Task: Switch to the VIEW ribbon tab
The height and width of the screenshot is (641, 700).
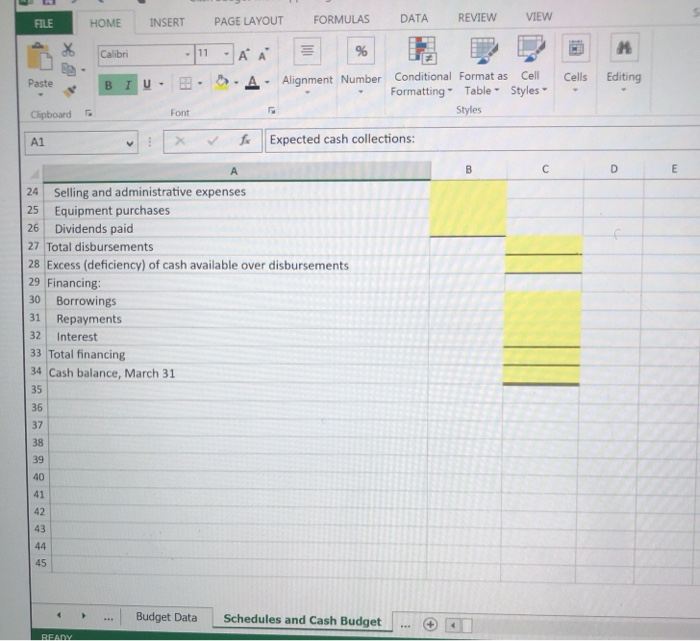Action: [539, 17]
